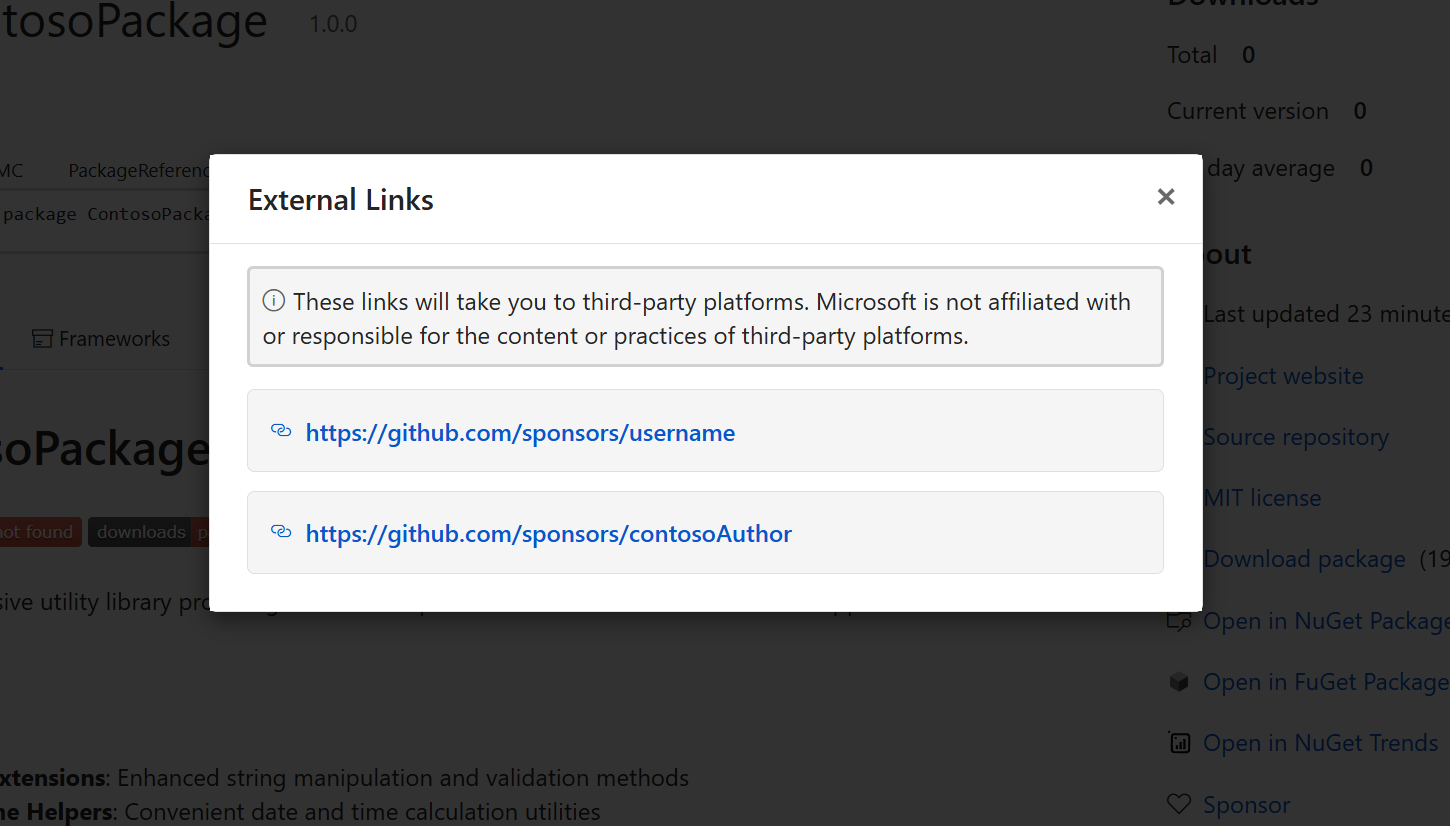Image resolution: width=1450 pixels, height=826 pixels.
Task: Dismiss the External Links dialog
Action: 1166,197
